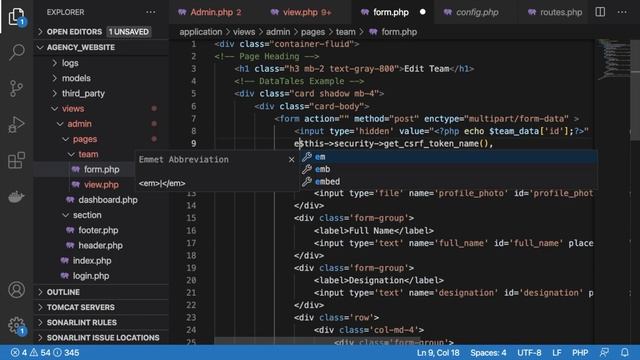This screenshot has width=640, height=360.
Task: Close the Emmet Abbreviation details popup
Action: pyautogui.click(x=291, y=160)
